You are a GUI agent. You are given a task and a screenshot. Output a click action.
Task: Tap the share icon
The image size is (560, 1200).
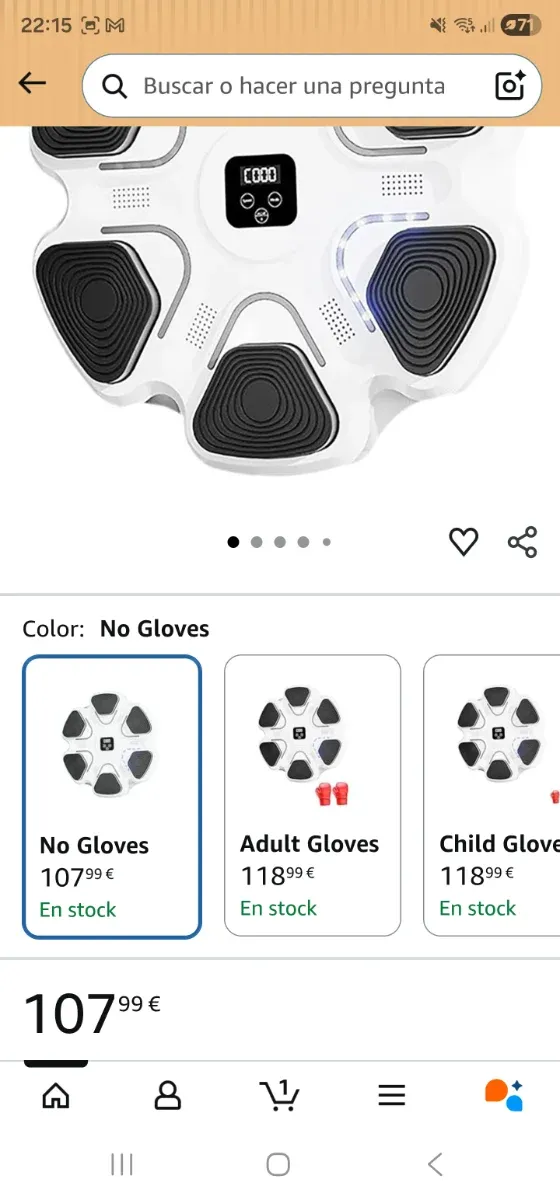point(522,542)
